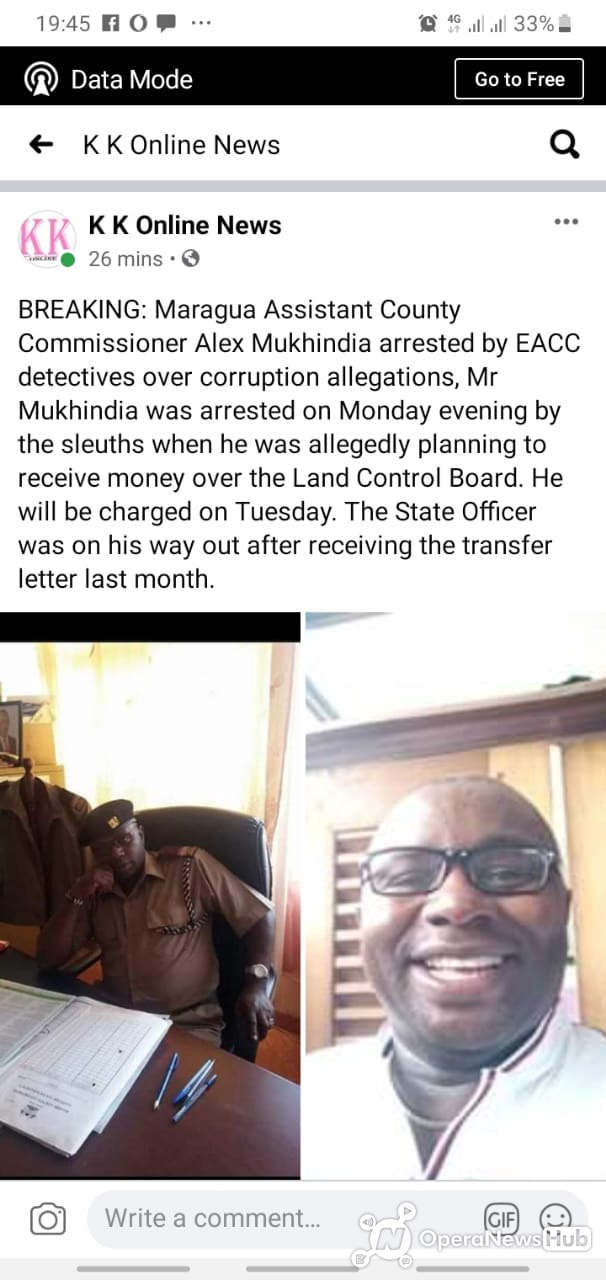Tap the public globe privacy icon
This screenshot has height=1280, width=606.
tap(190, 258)
